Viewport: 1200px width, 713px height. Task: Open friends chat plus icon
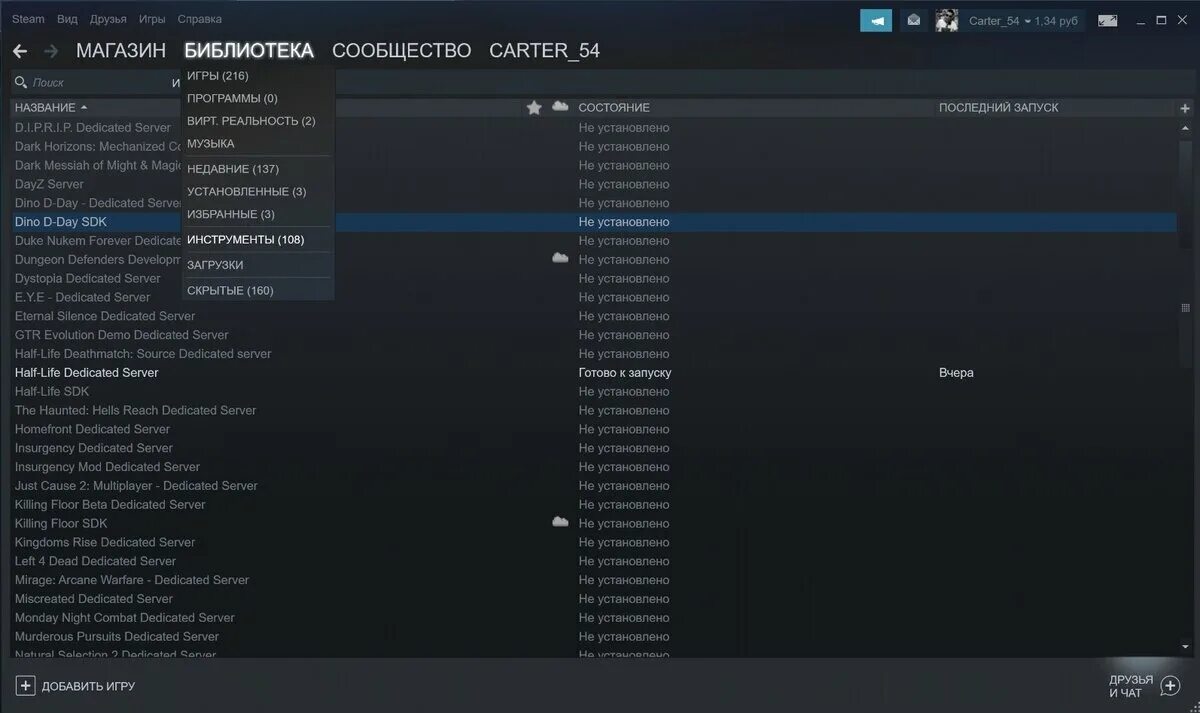point(1170,686)
